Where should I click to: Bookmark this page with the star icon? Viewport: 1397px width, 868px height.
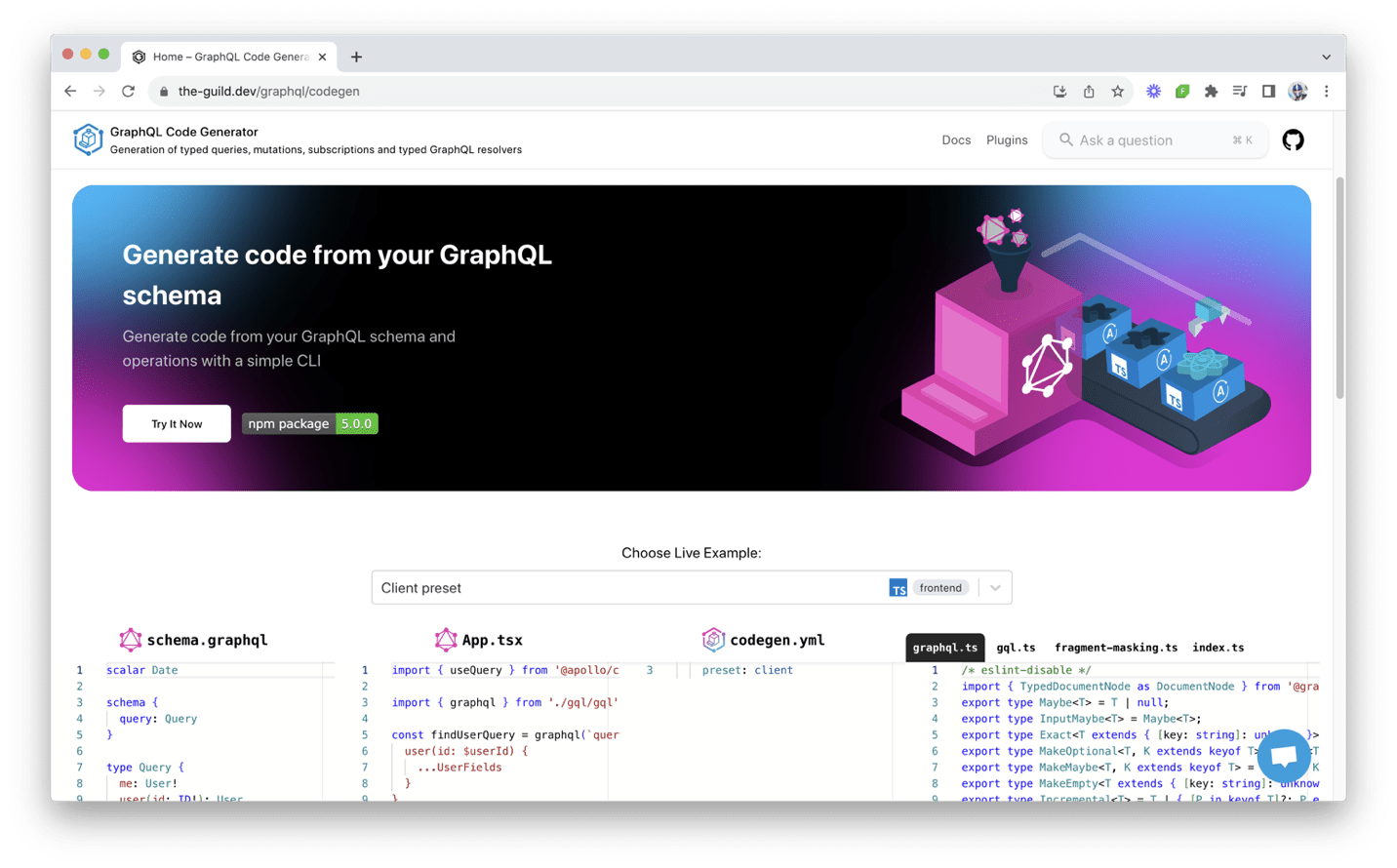(1118, 91)
